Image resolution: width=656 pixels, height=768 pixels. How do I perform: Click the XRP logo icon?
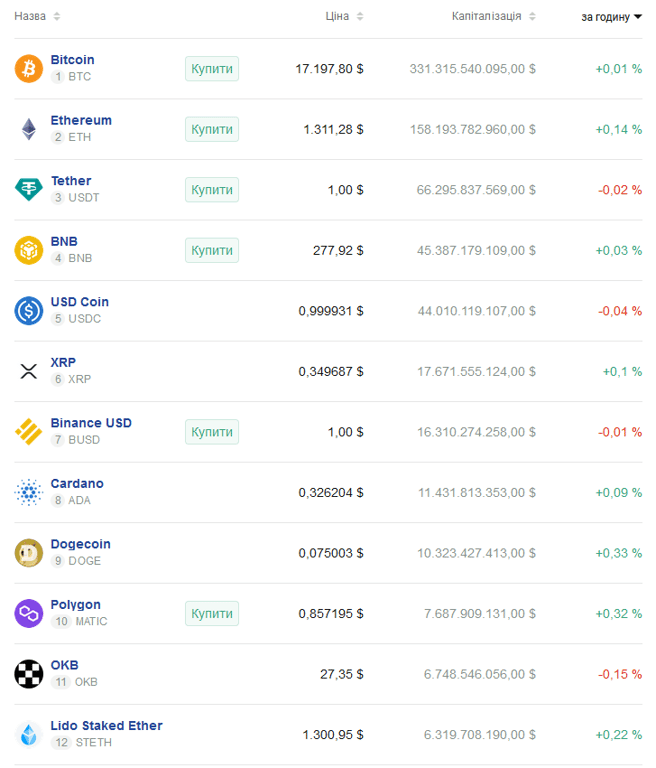(28, 371)
